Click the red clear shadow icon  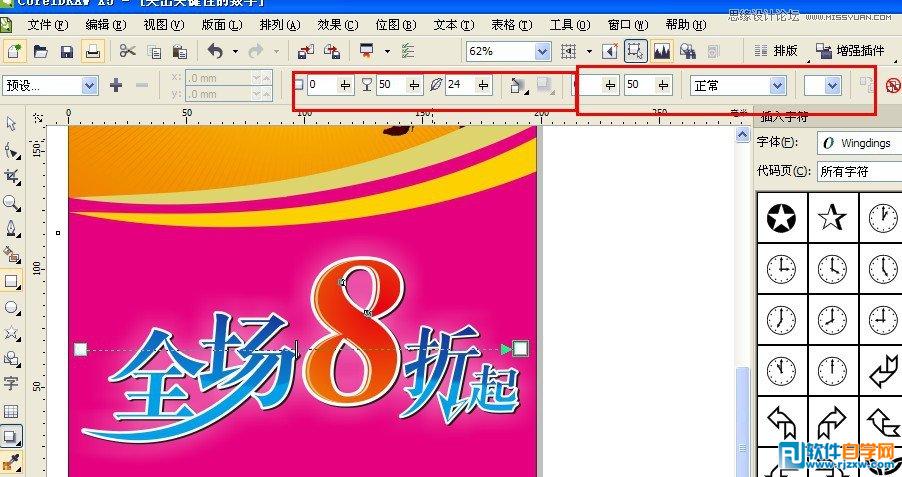(x=892, y=86)
